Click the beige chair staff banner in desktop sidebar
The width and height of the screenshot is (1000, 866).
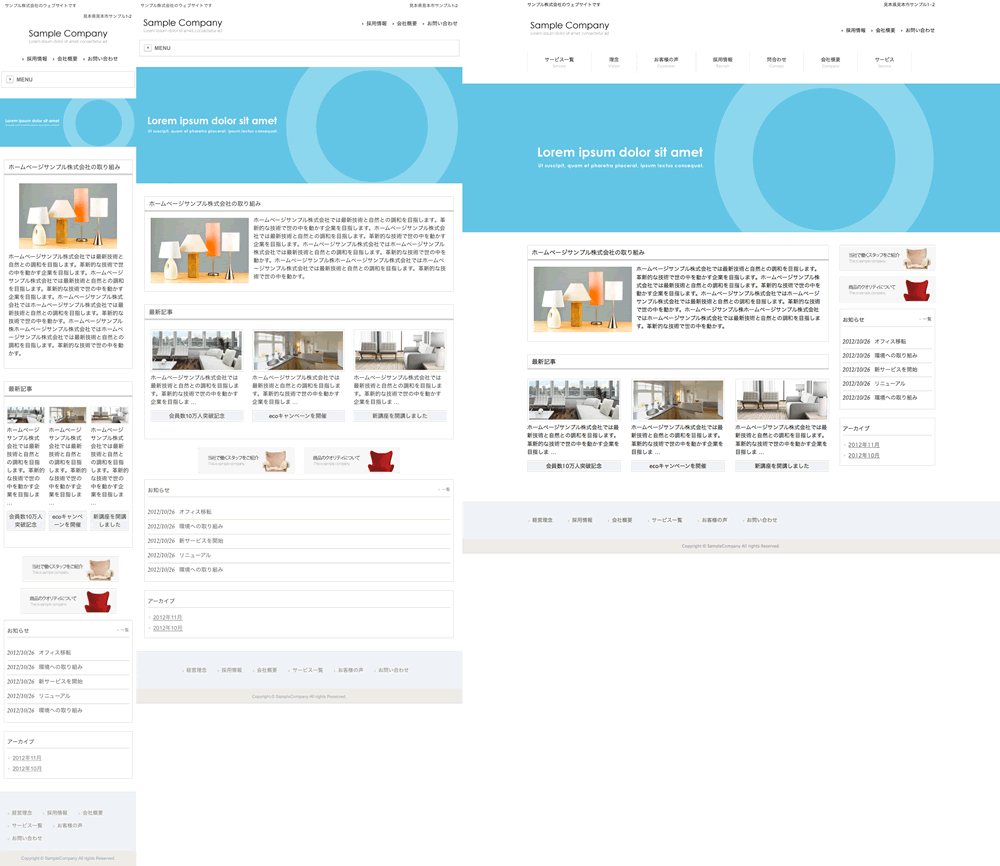tap(887, 258)
